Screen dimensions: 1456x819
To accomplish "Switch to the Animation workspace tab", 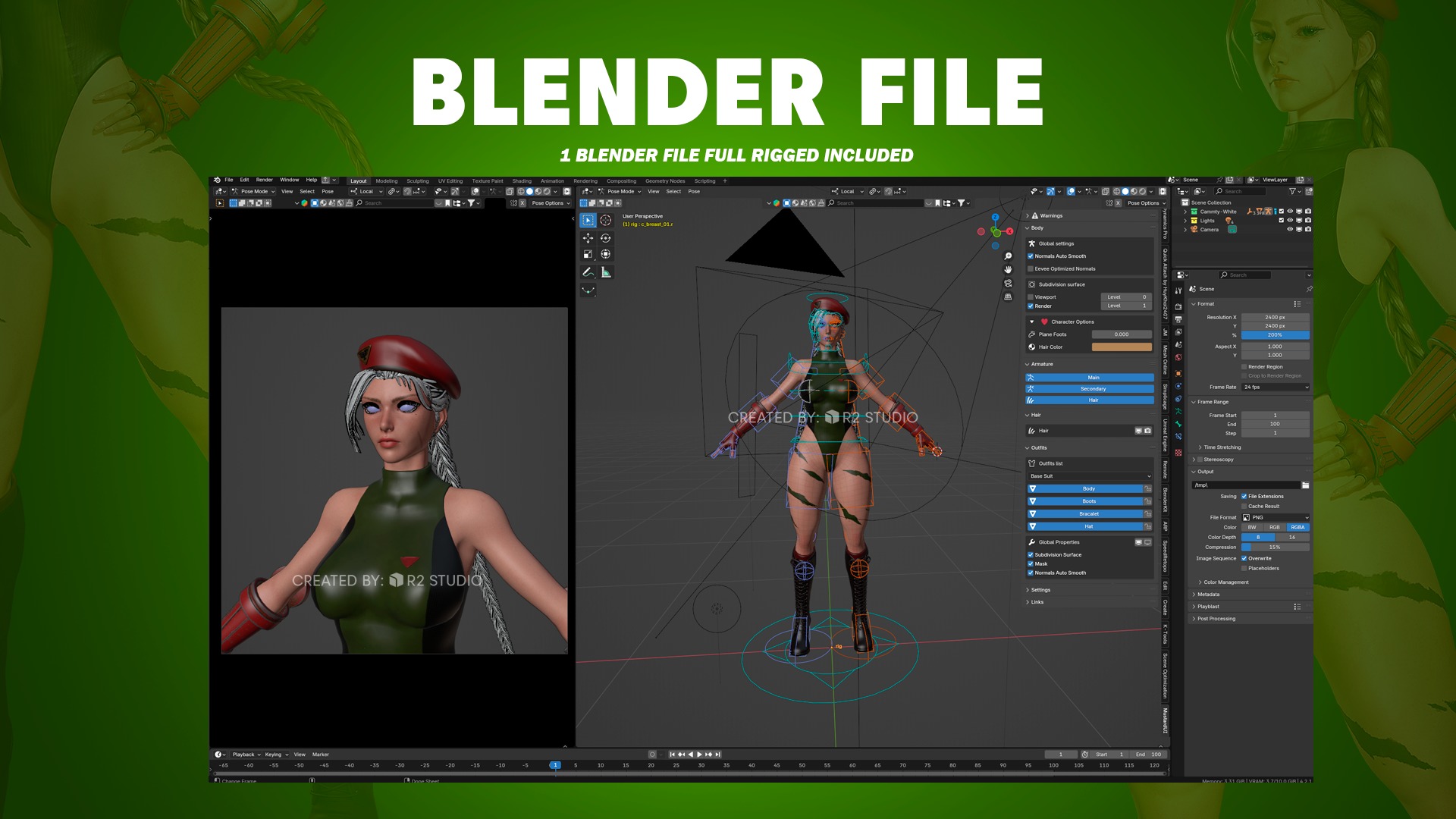I will tap(552, 181).
